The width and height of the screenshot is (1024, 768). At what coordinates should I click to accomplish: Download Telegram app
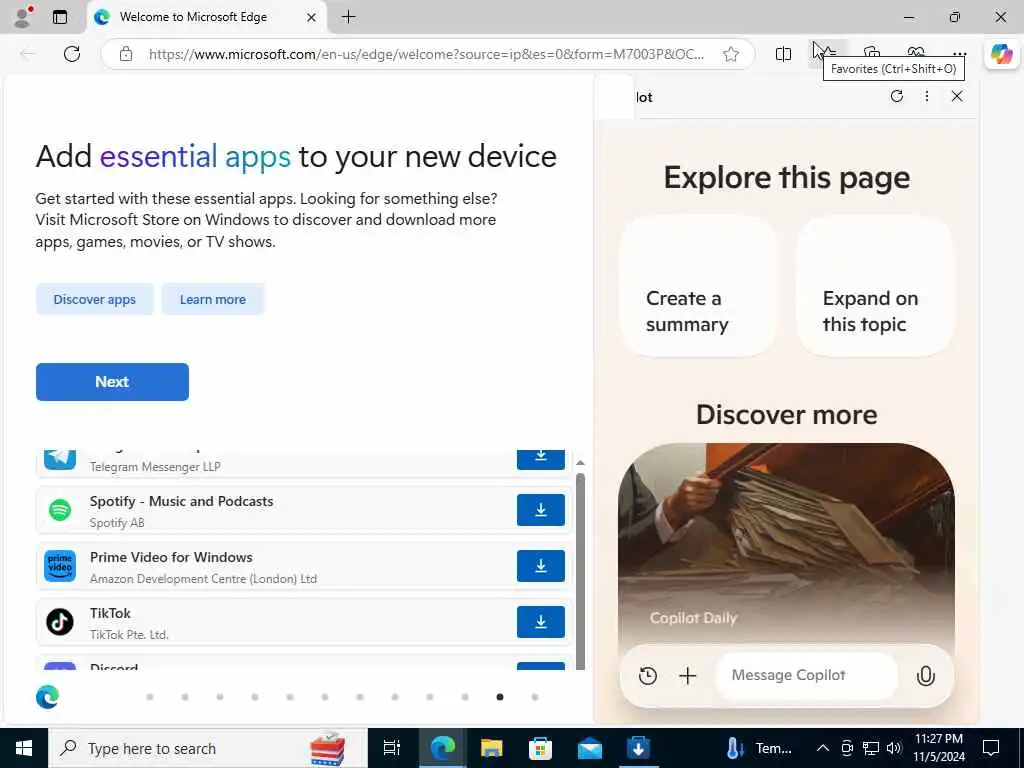tap(541, 459)
